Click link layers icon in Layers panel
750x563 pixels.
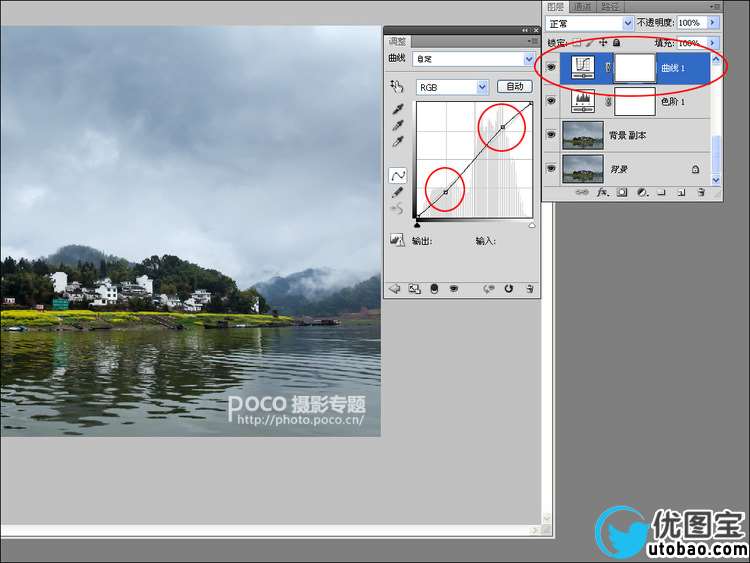(582, 192)
